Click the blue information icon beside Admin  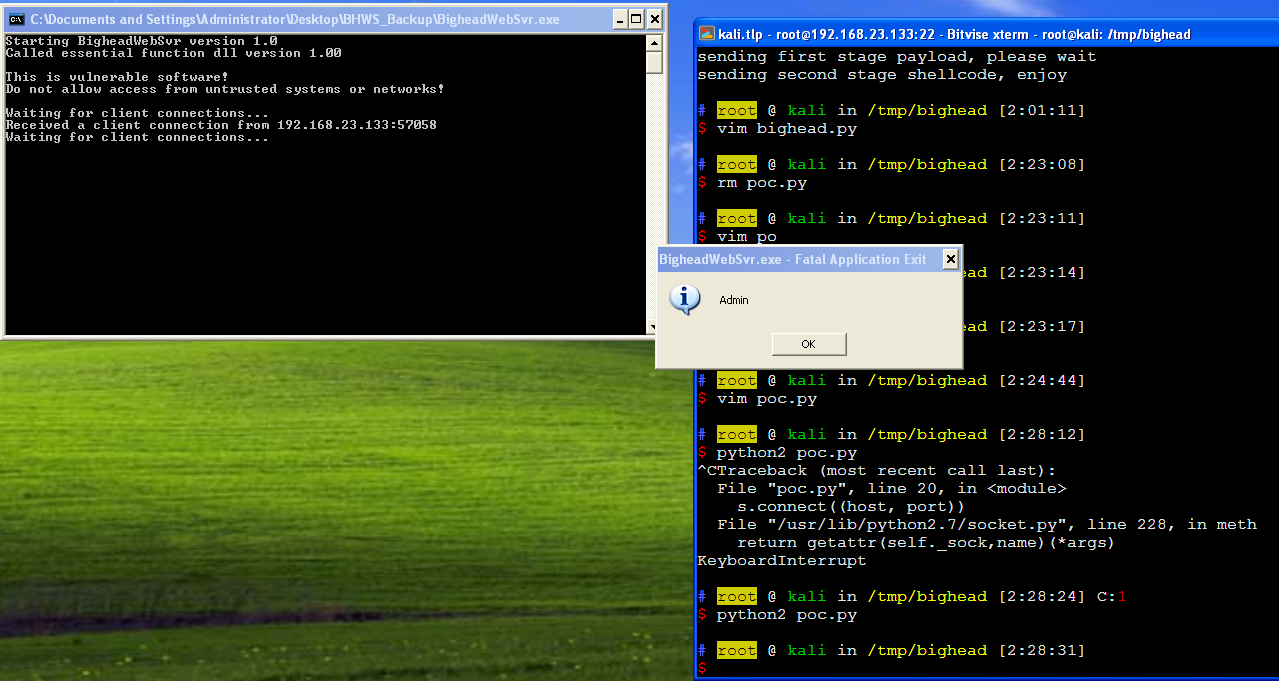(x=684, y=299)
